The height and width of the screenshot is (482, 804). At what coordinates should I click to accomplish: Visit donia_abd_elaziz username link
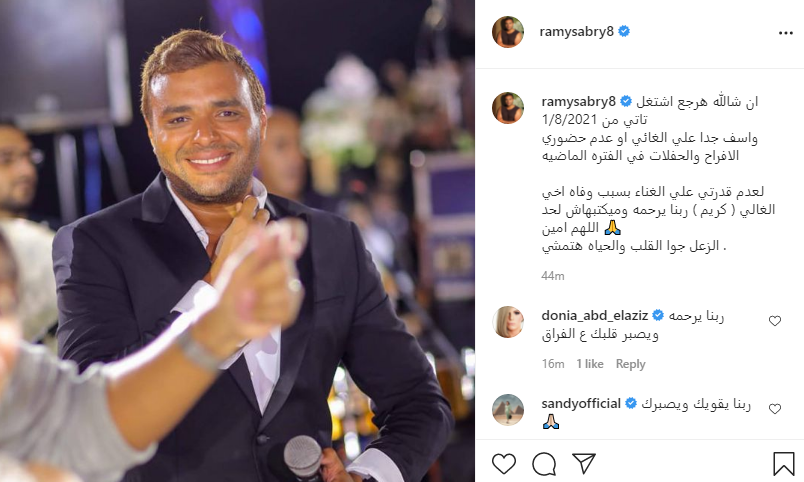595,316
